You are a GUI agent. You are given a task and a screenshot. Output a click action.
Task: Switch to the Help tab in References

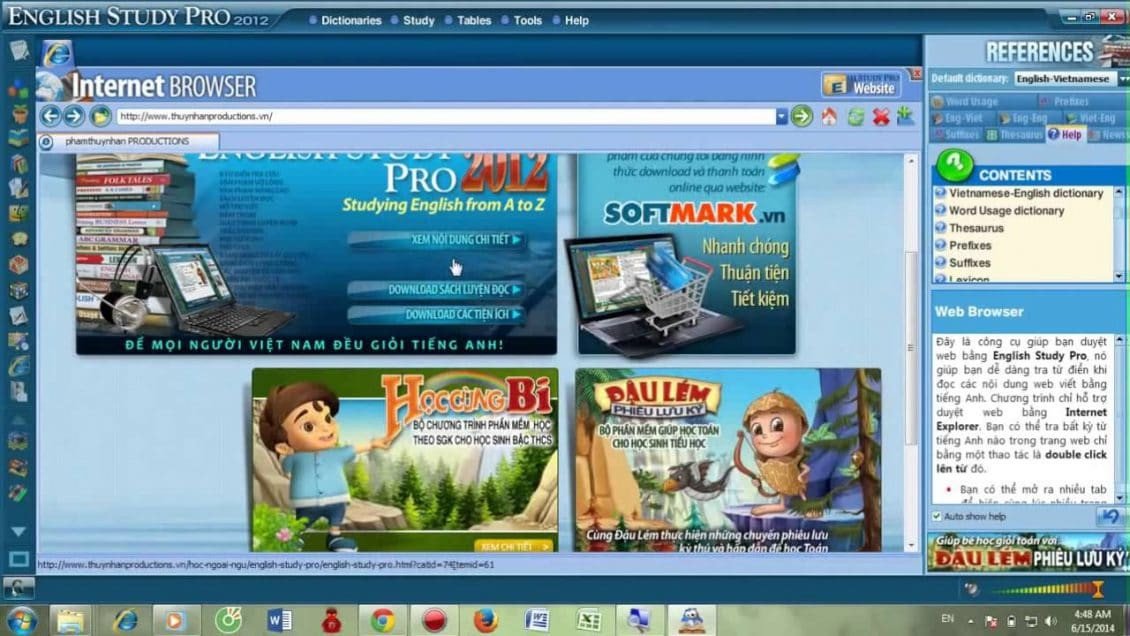[1065, 134]
